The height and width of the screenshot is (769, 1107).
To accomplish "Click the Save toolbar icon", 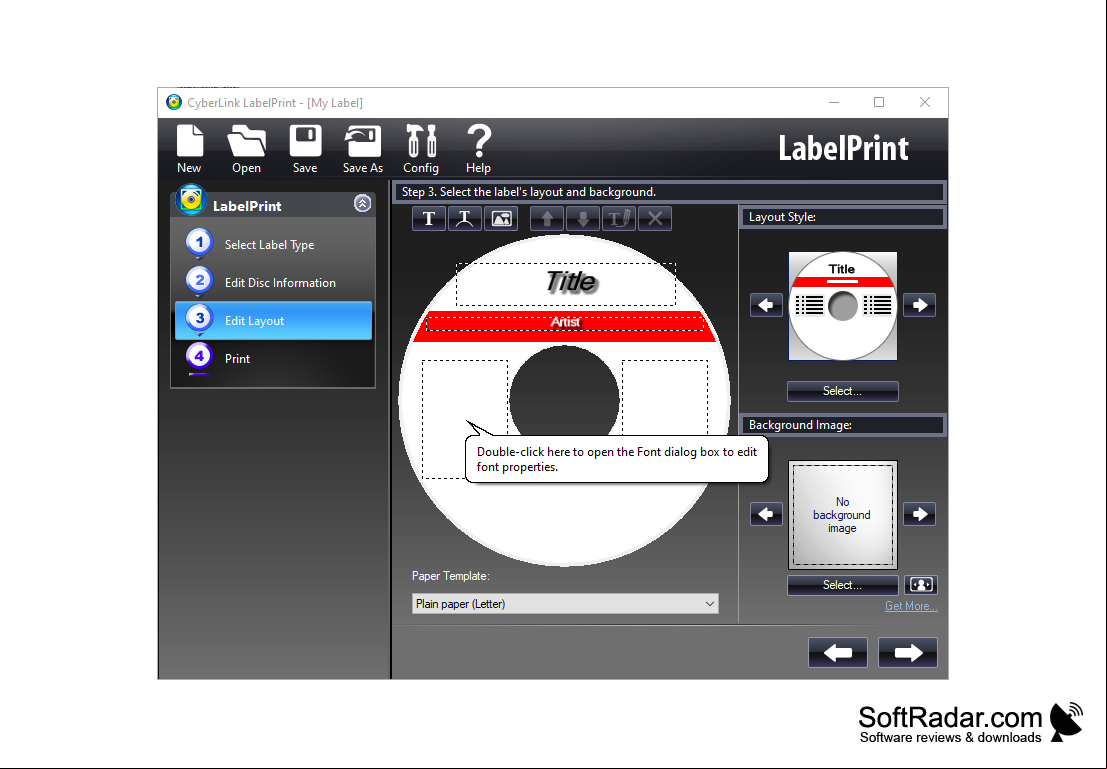I will 305,149.
